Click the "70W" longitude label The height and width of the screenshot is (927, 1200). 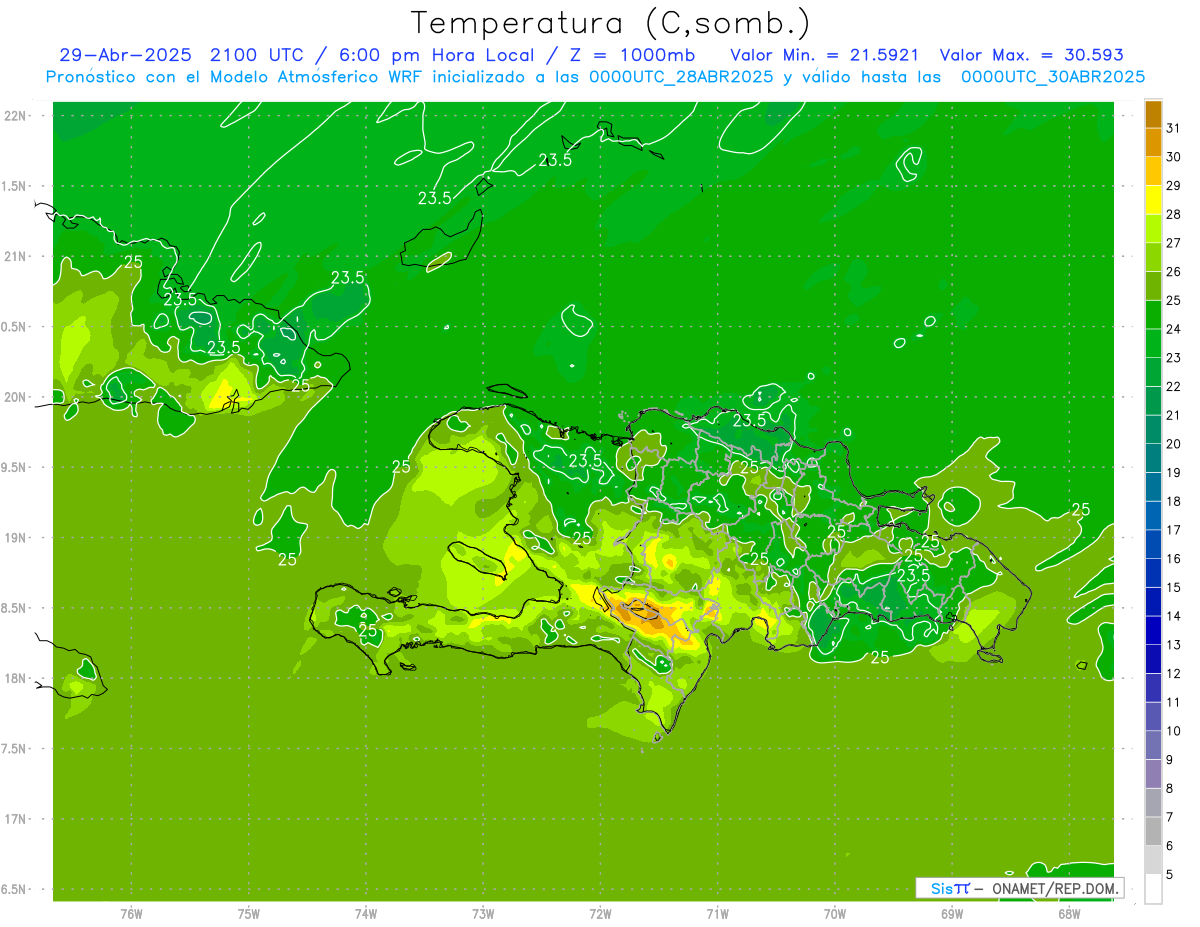coord(835,914)
